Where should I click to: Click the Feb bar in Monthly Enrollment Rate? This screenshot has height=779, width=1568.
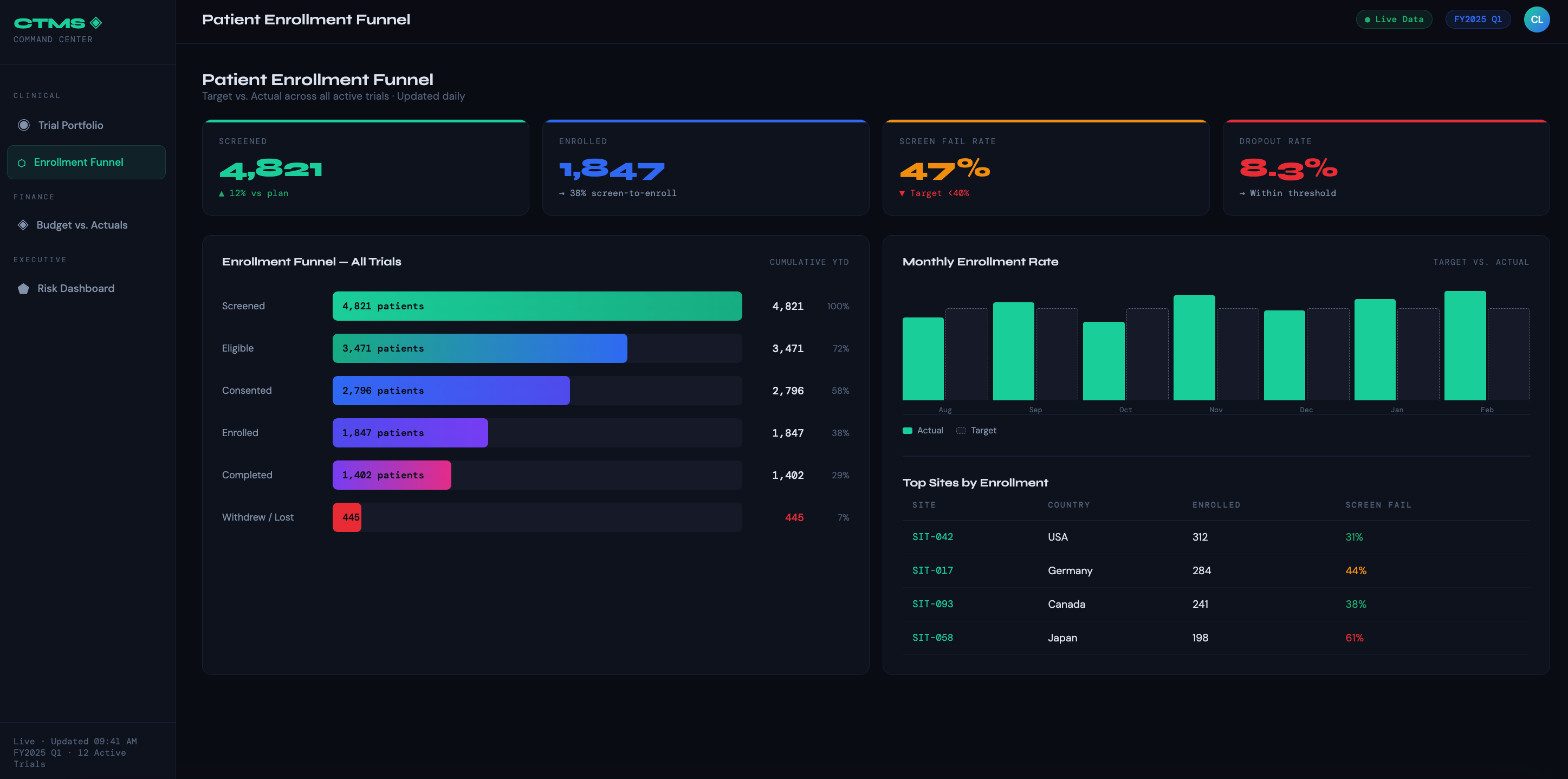tap(1465, 347)
